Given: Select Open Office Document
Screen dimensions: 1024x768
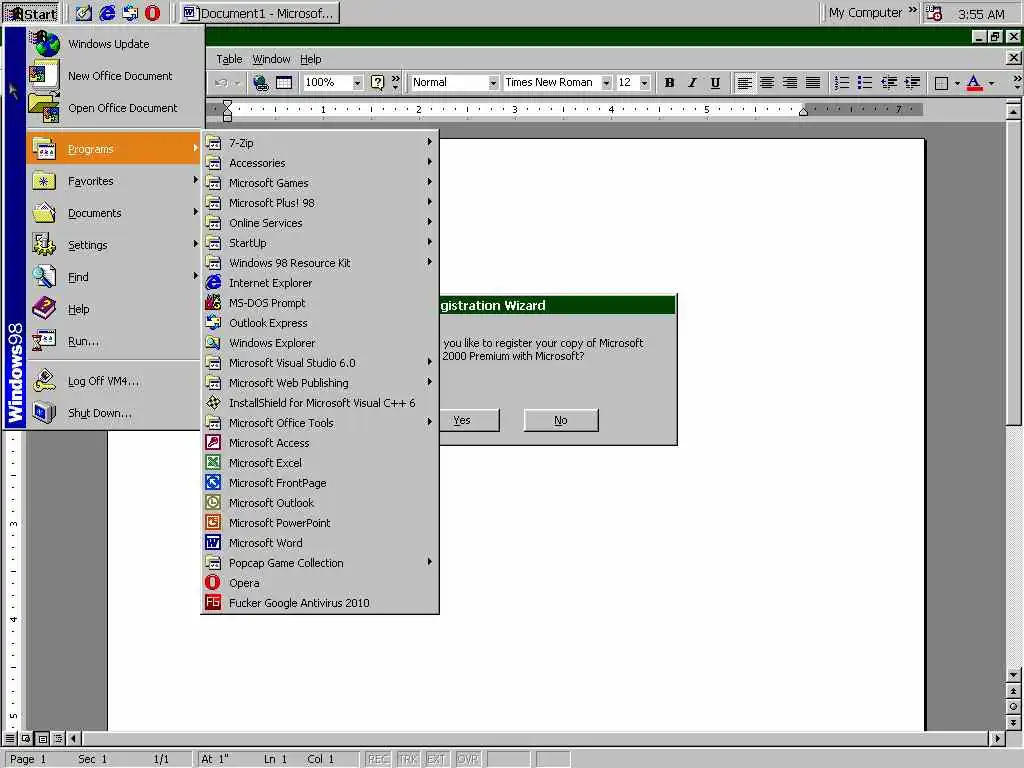Looking at the screenshot, I should [113, 108].
